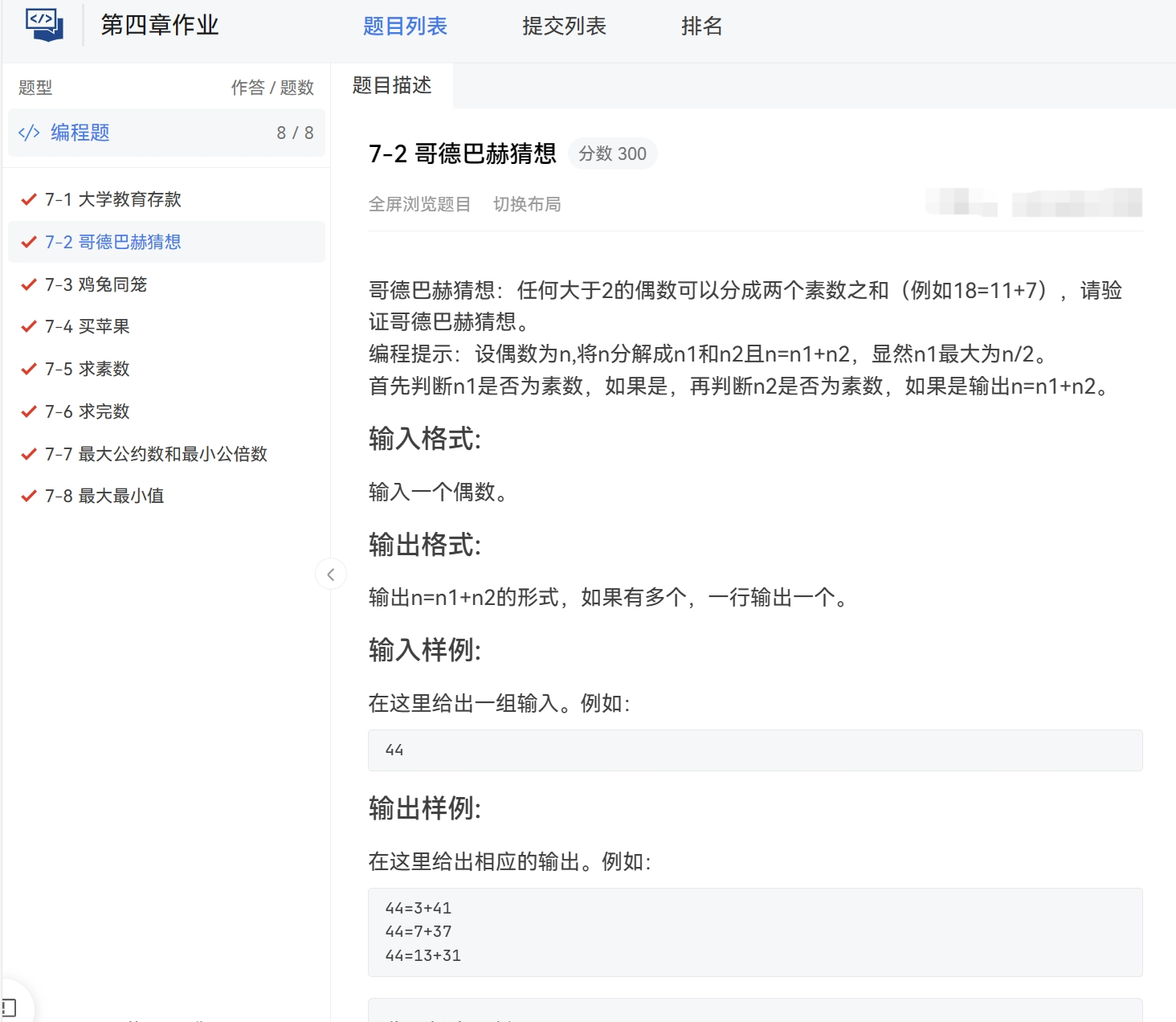
Task: Click the 7-2 哥德巴赫猜想 problem title
Action: (x=462, y=153)
